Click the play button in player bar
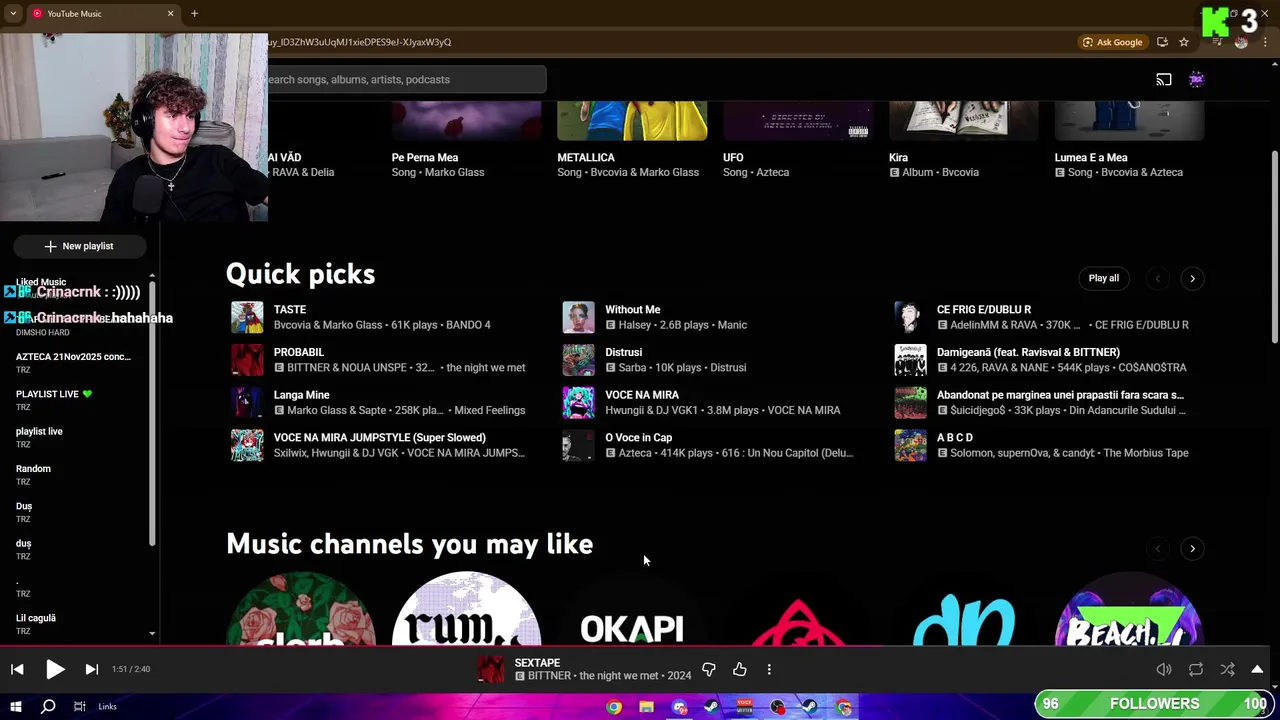This screenshot has height=720, width=1280. tap(55, 669)
